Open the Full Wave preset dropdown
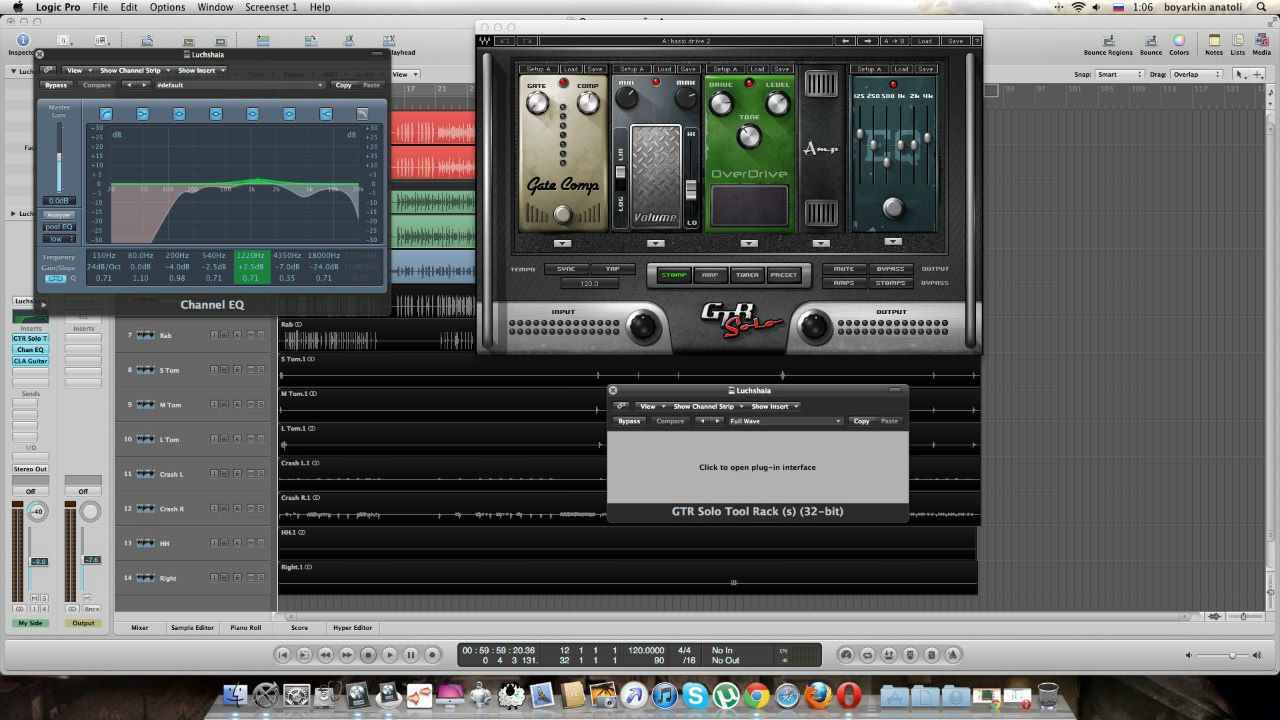This screenshot has width=1280, height=720. [x=785, y=421]
